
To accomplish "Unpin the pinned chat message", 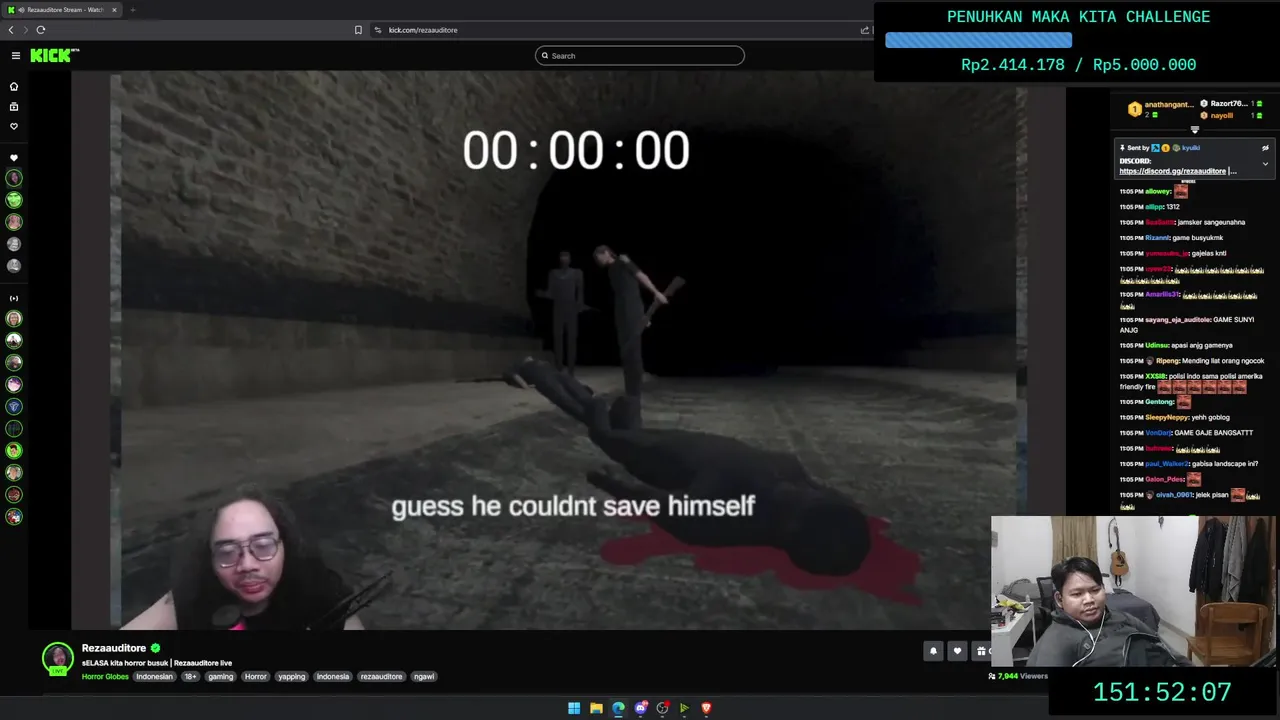I will [1265, 148].
